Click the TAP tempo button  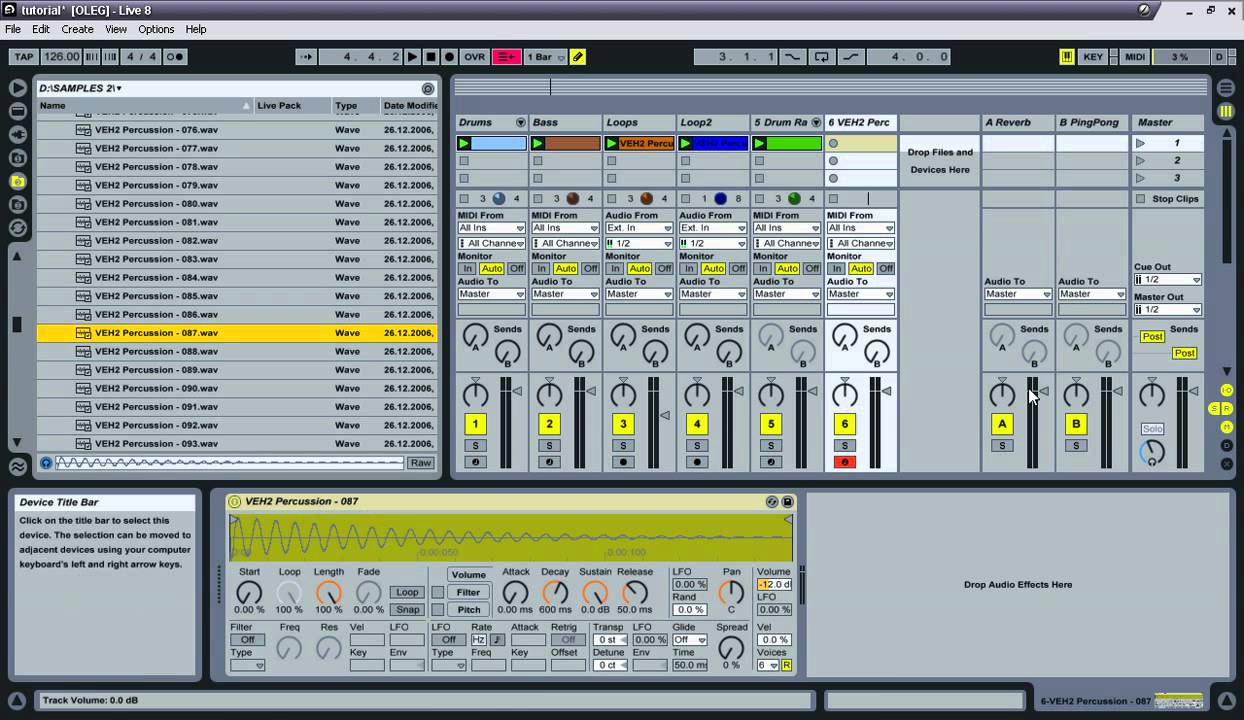point(23,57)
